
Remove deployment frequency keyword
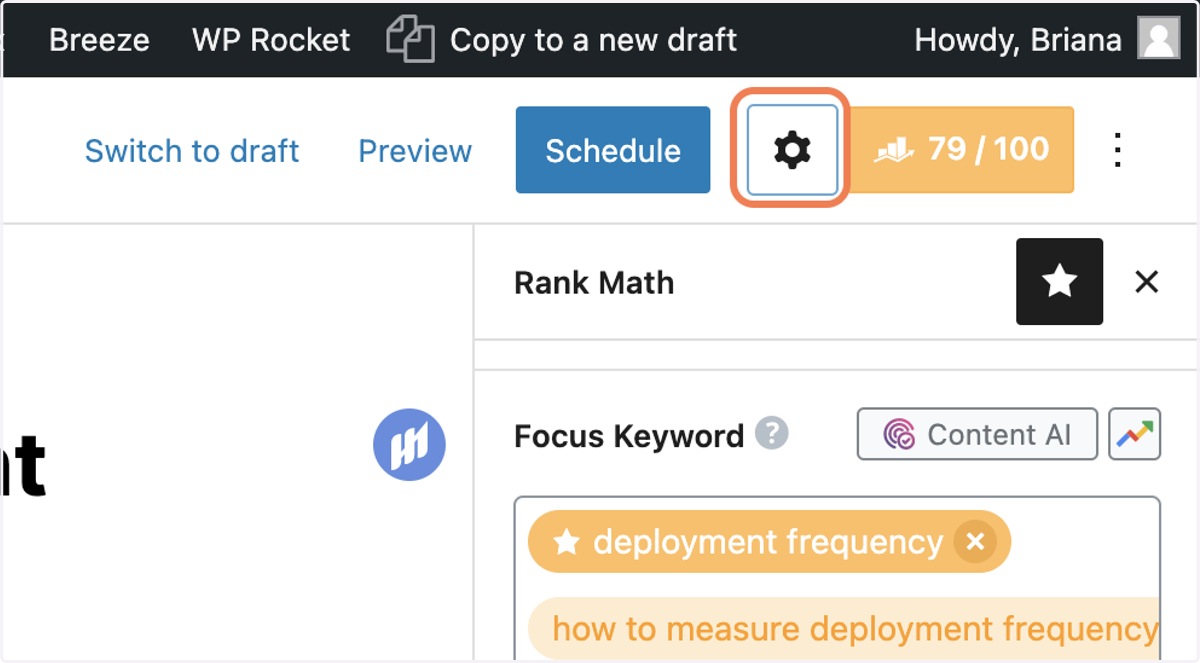(975, 542)
